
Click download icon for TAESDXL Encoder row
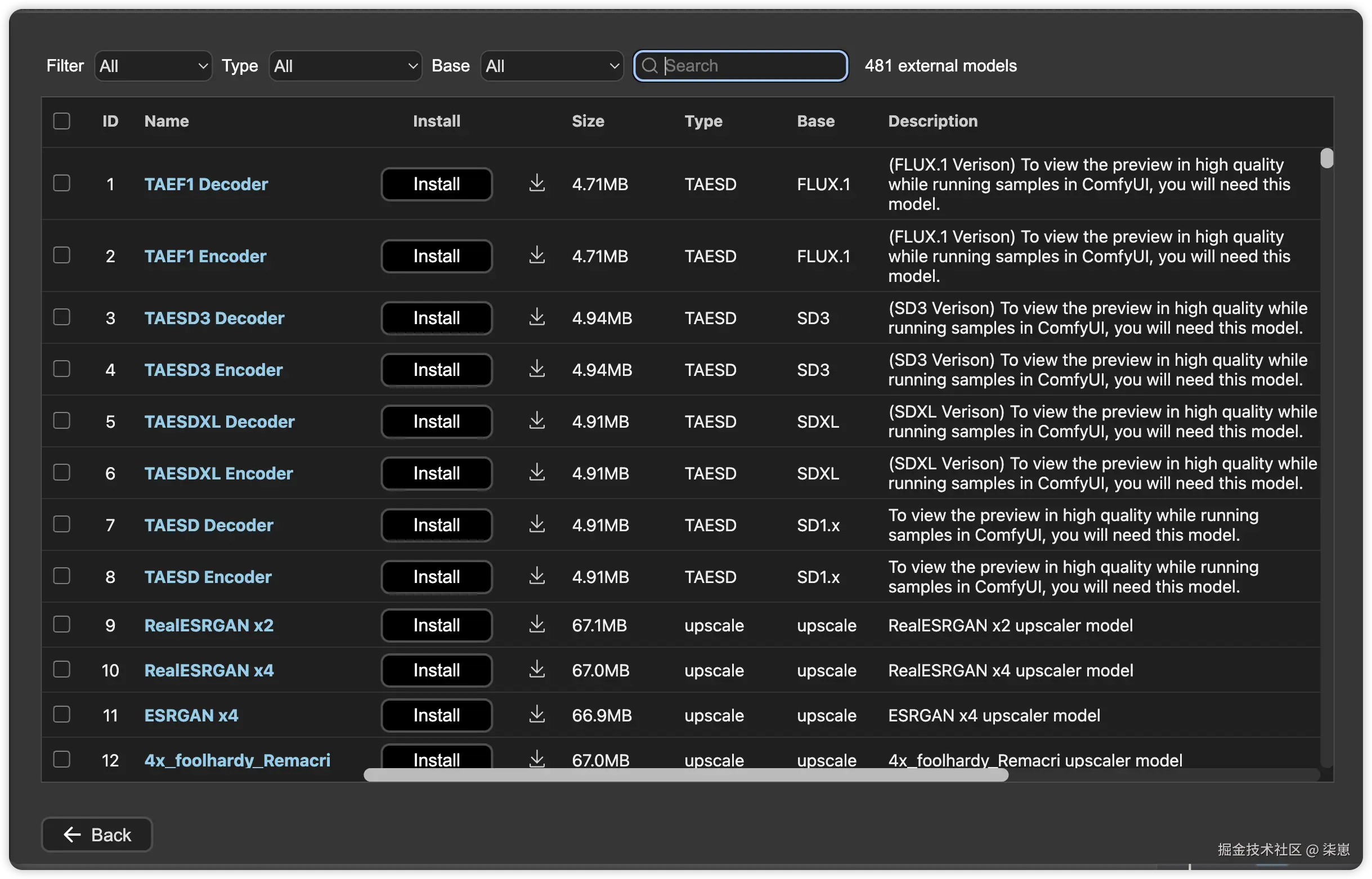coord(536,473)
